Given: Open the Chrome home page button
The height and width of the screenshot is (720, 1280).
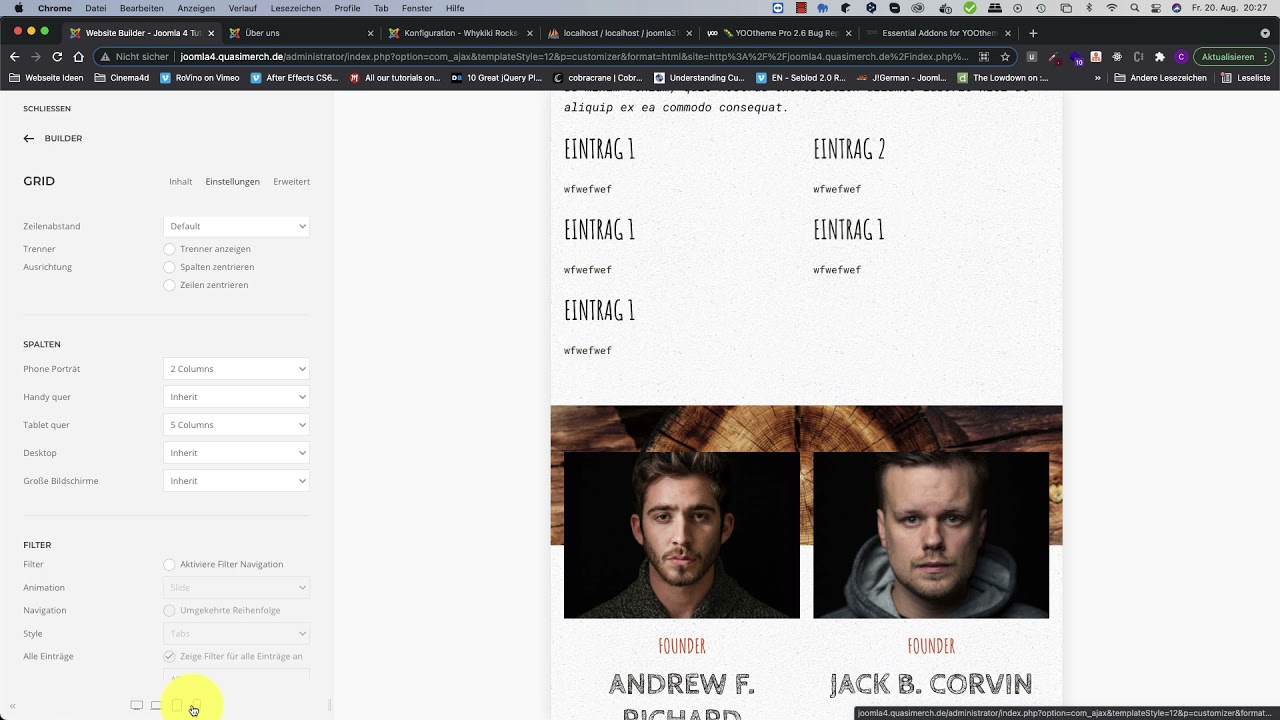Looking at the screenshot, I should point(78,57).
